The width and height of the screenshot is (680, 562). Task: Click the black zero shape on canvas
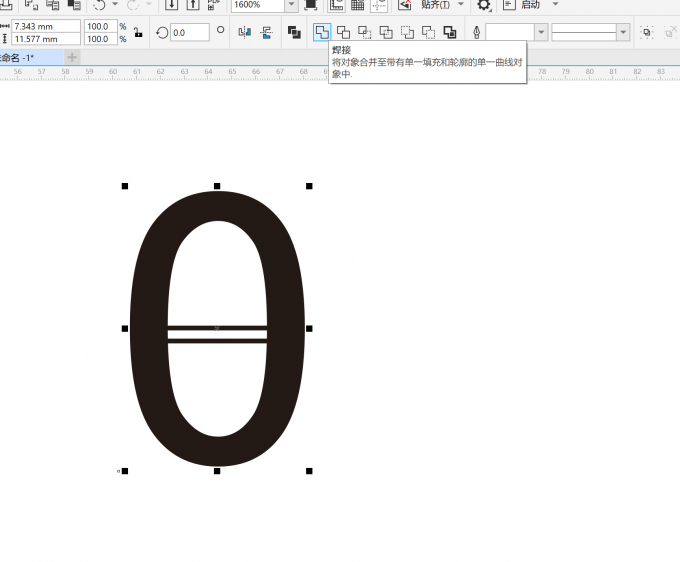click(x=150, y=330)
